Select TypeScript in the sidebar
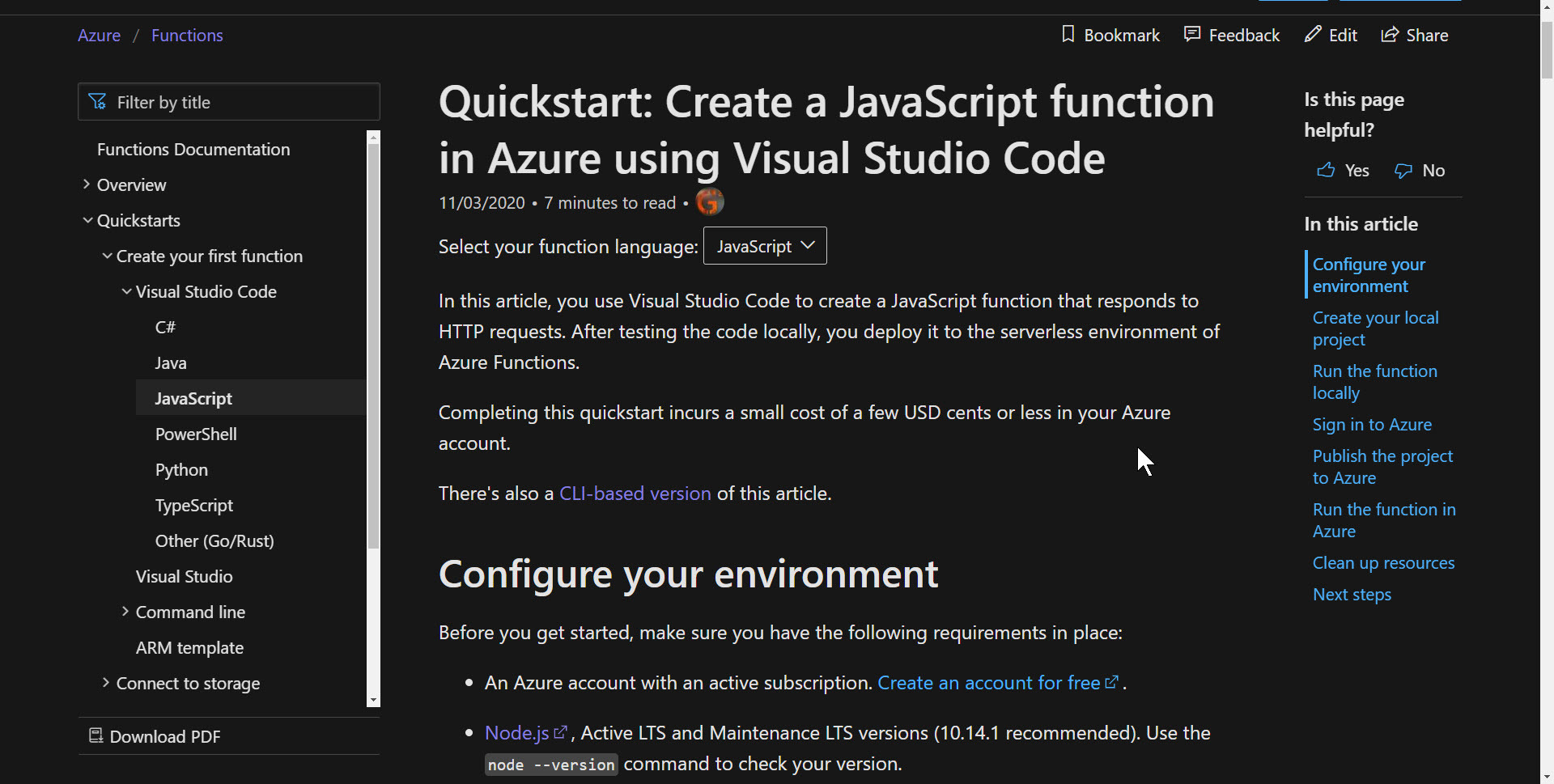1554x784 pixels. point(194,506)
